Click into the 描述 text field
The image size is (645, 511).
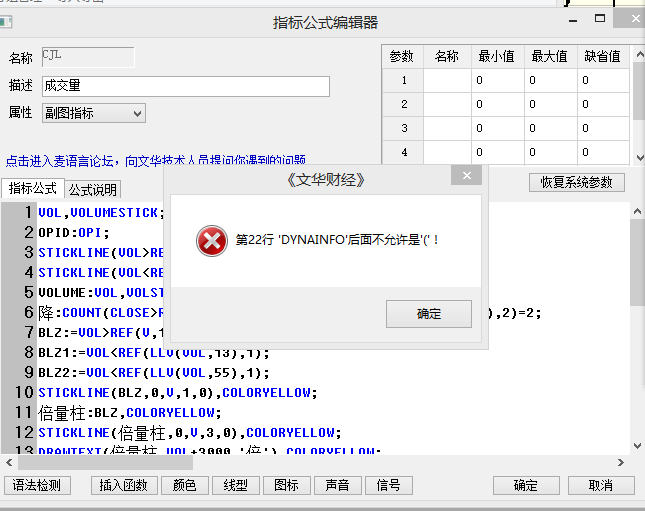pos(185,87)
